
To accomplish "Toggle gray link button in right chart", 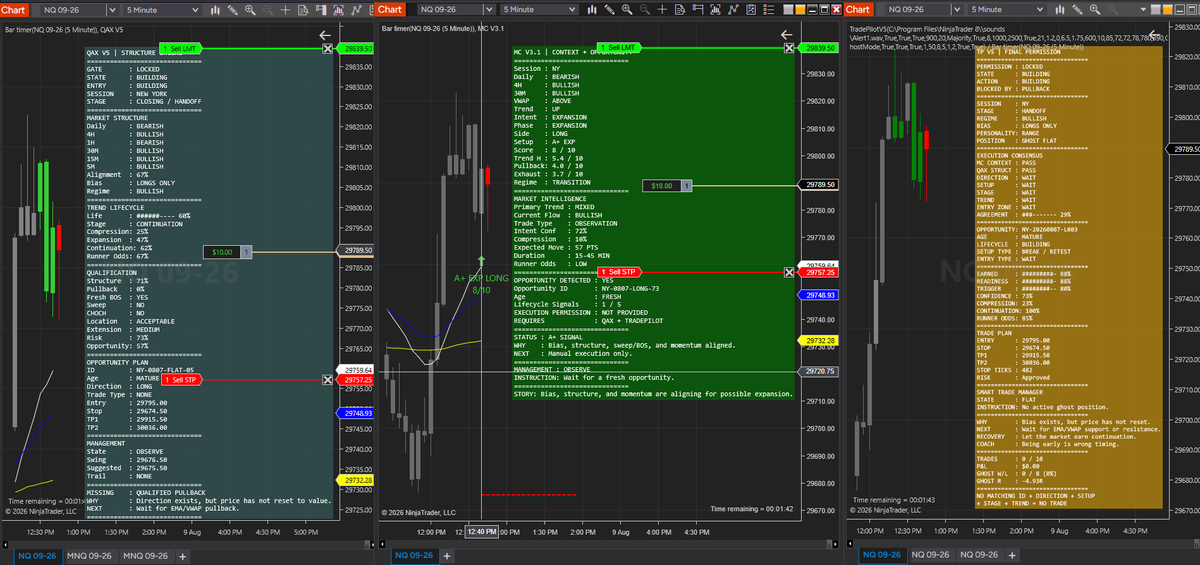I will click(x=1155, y=9).
